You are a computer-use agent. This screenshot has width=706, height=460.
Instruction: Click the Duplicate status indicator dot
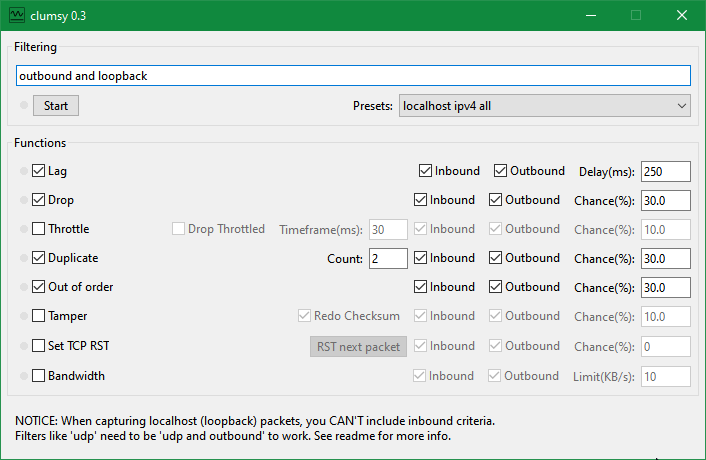(24, 258)
